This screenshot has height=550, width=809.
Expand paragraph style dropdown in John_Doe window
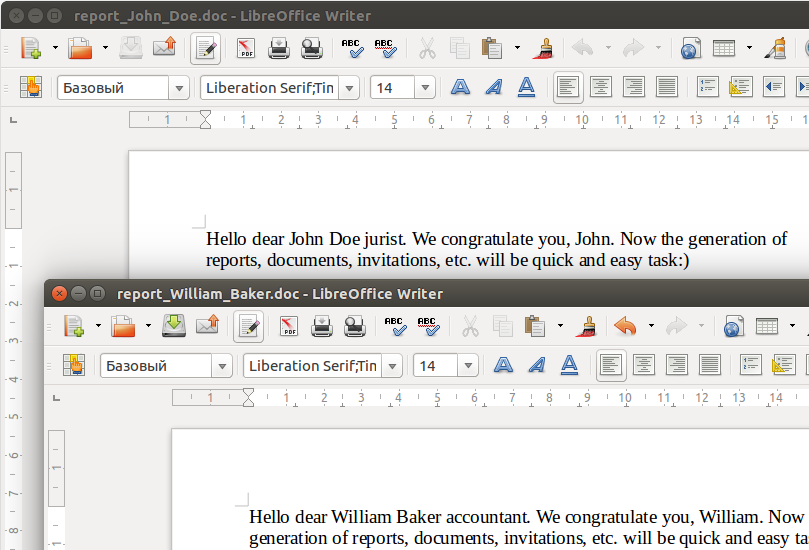click(x=179, y=88)
